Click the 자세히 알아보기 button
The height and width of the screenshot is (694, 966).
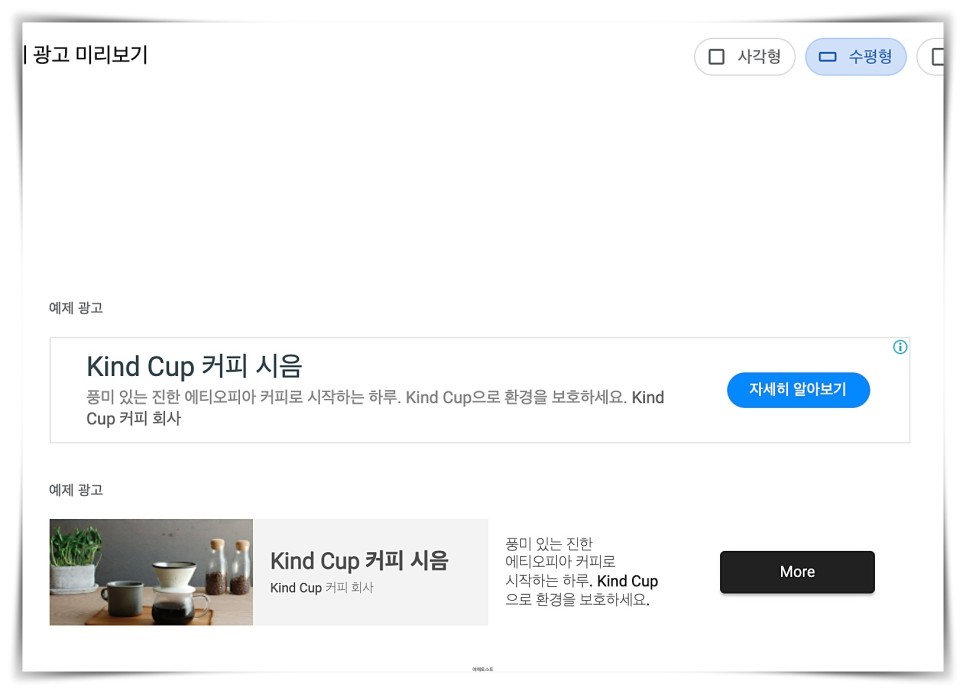click(x=798, y=390)
